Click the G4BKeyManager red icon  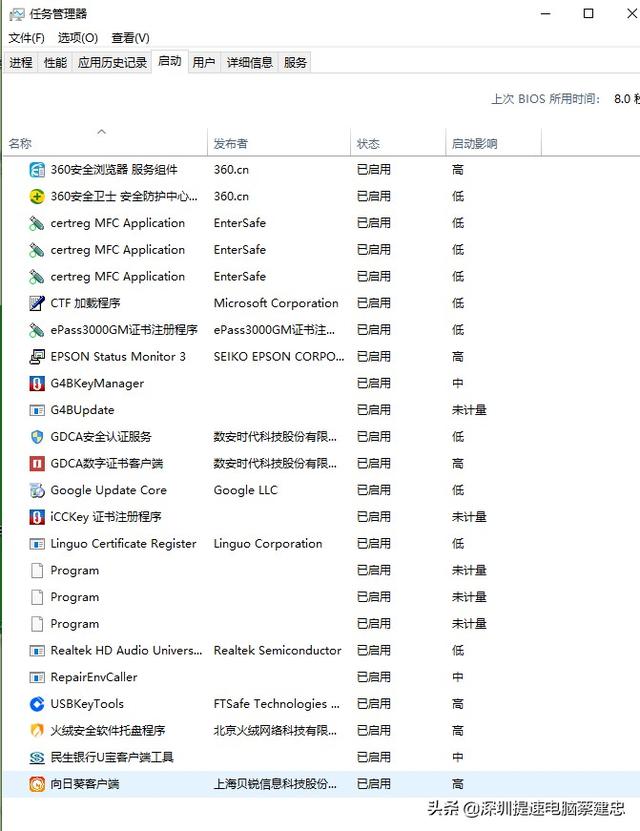coord(37,383)
